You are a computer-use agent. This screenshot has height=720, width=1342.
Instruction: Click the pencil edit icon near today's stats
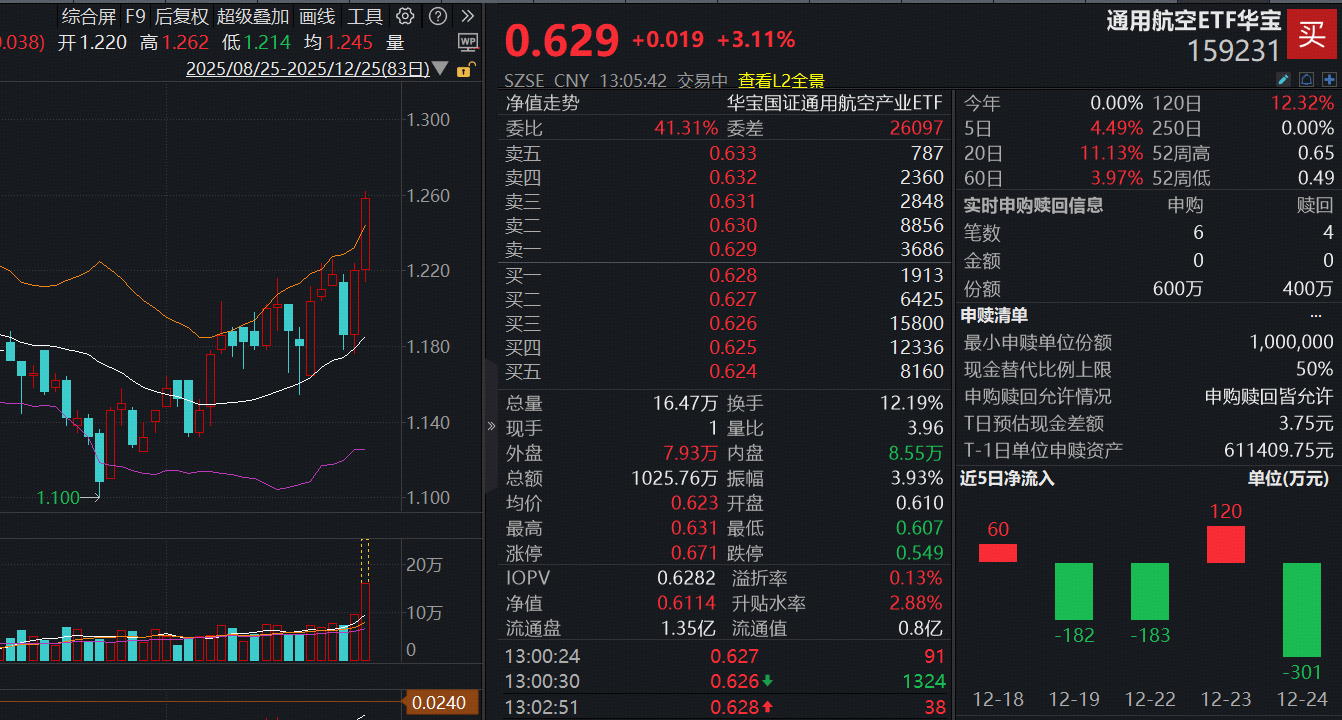pos(1284,79)
